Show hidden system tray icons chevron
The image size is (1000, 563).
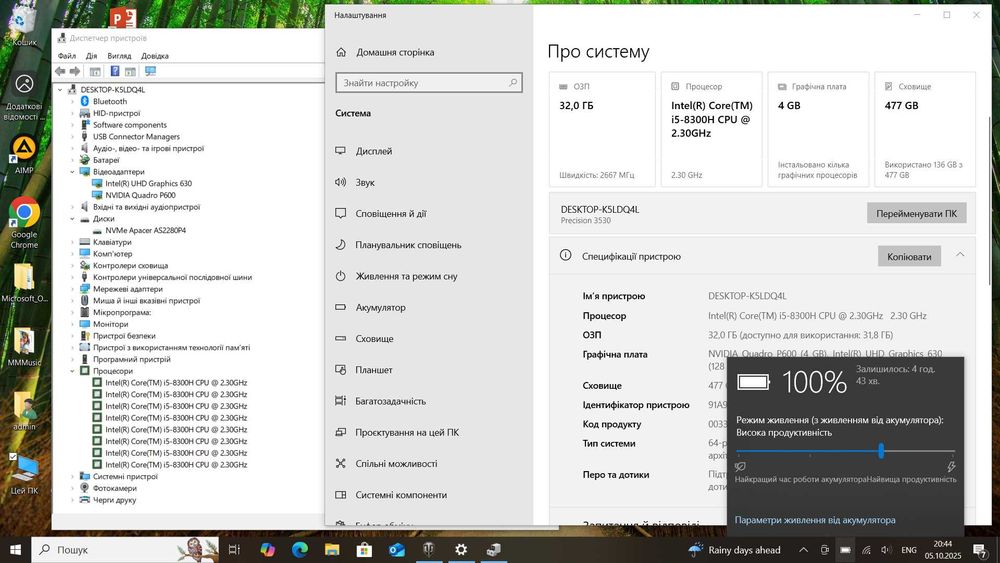pyautogui.click(x=804, y=550)
